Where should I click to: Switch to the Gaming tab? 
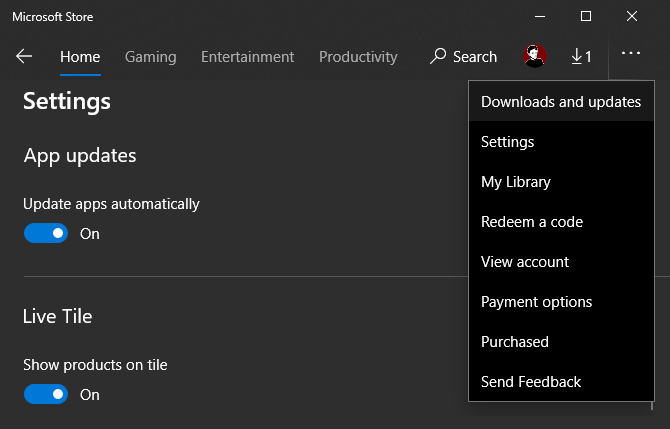[150, 57]
